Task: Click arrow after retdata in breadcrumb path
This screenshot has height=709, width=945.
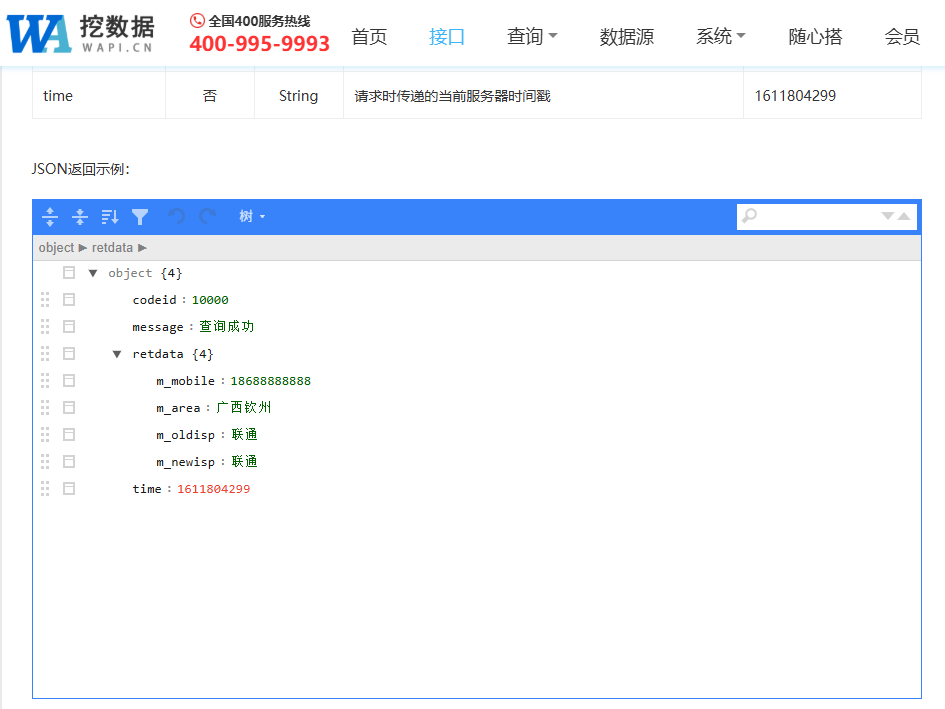Action: tap(142, 248)
